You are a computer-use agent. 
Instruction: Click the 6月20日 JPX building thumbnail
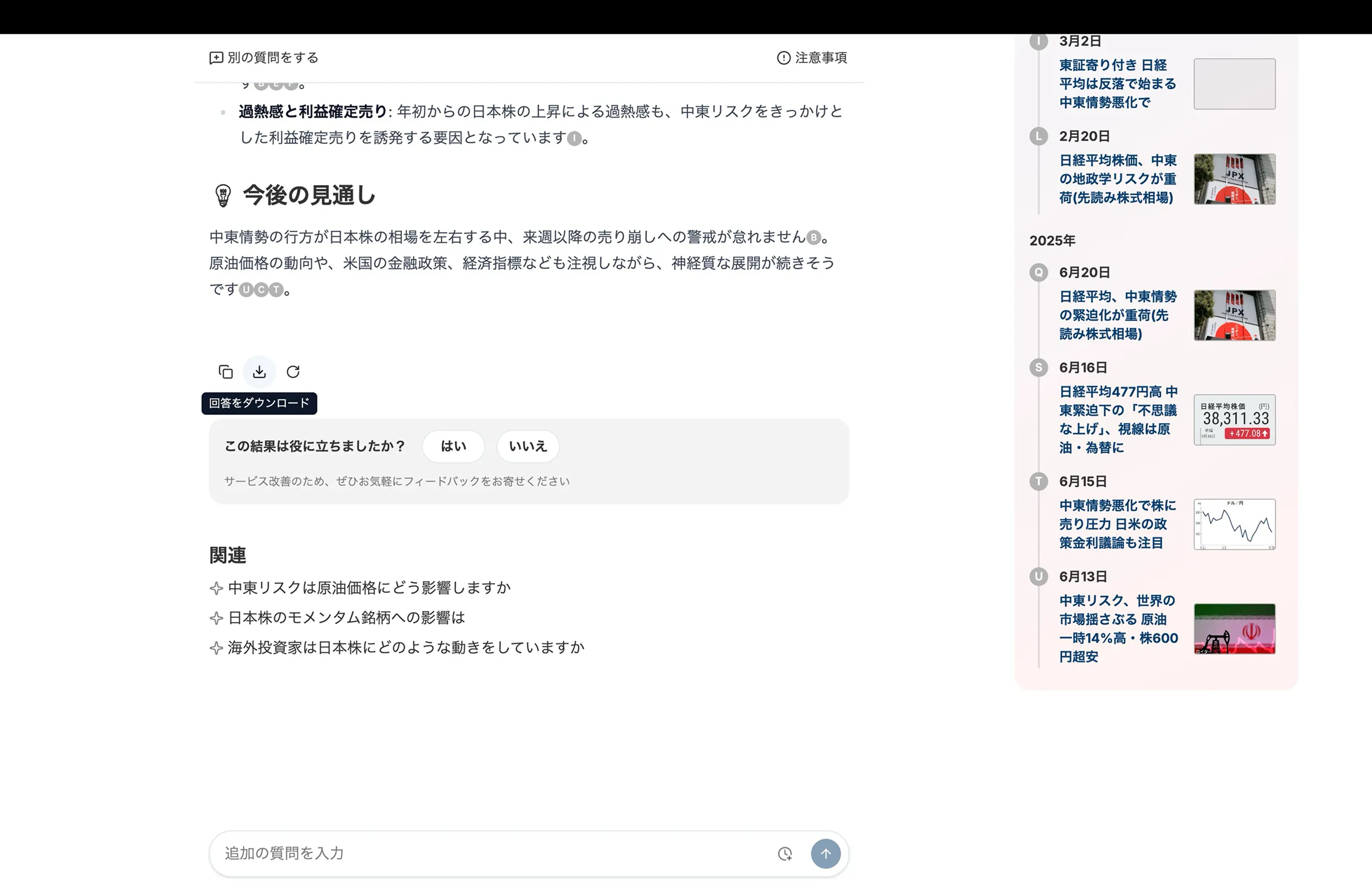[1234, 315]
